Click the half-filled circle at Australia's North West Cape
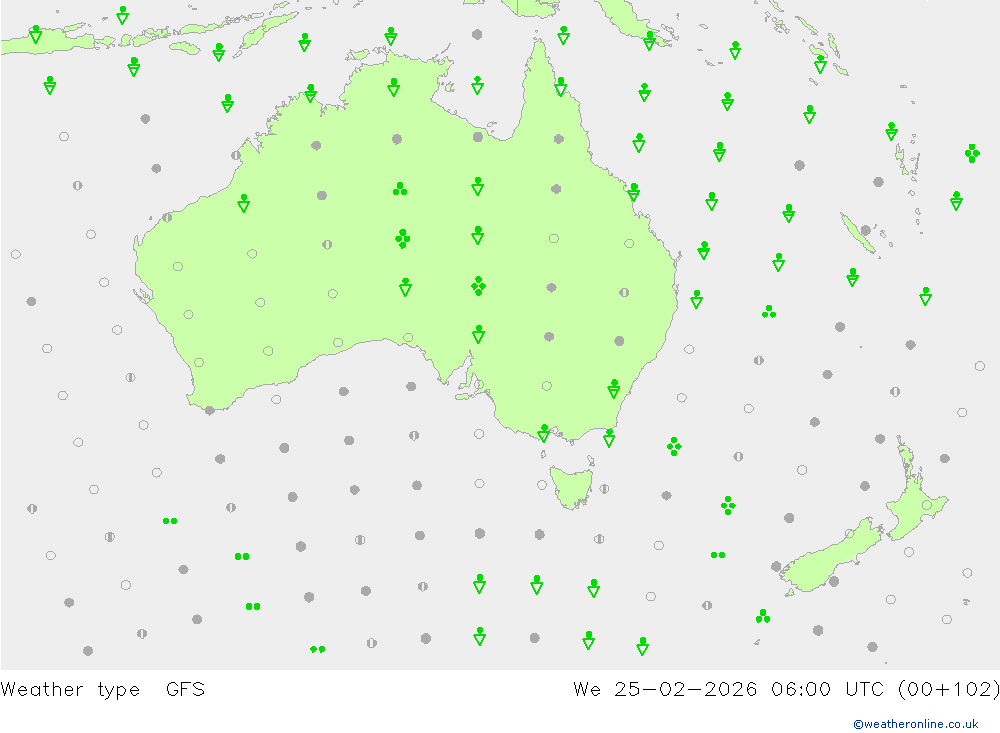This screenshot has width=1000, height=733. tap(167, 218)
